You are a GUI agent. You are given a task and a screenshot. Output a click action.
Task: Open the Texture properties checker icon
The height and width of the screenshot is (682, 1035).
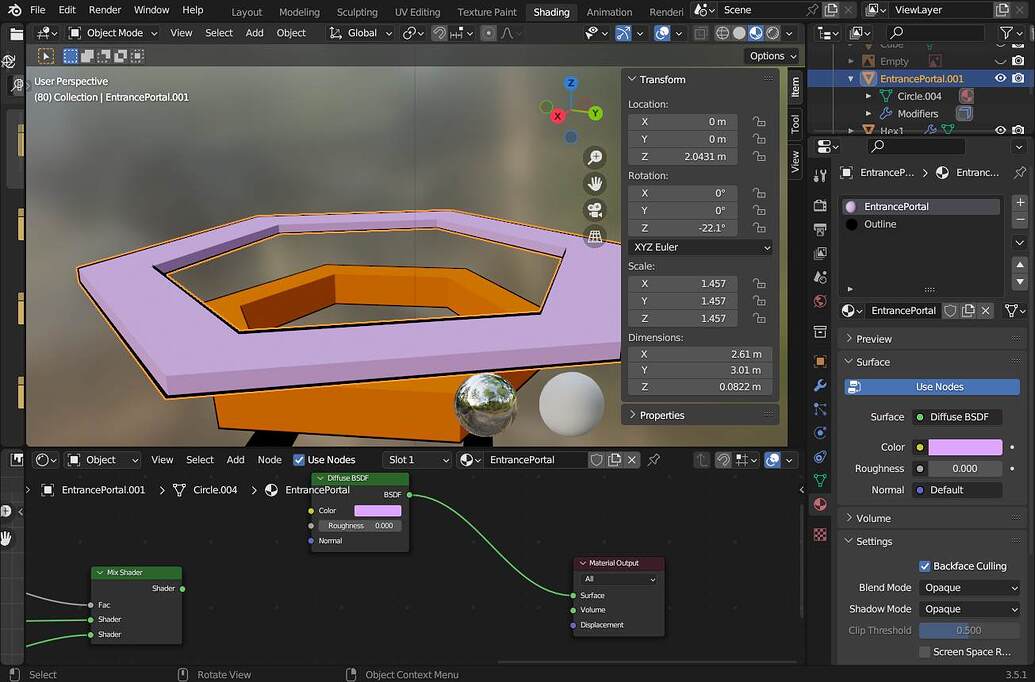(820, 534)
